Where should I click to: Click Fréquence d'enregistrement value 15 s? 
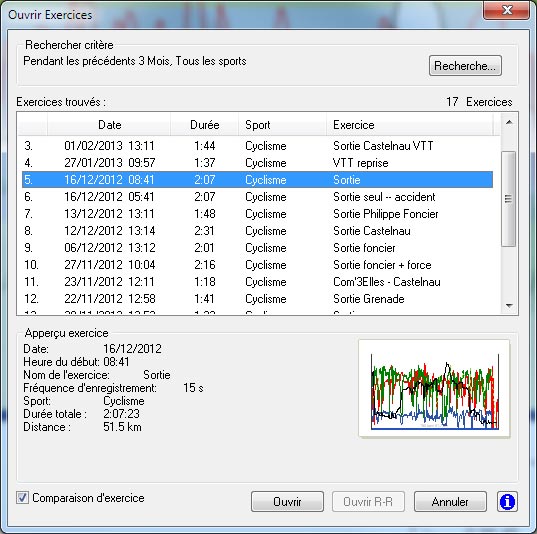[x=193, y=388]
